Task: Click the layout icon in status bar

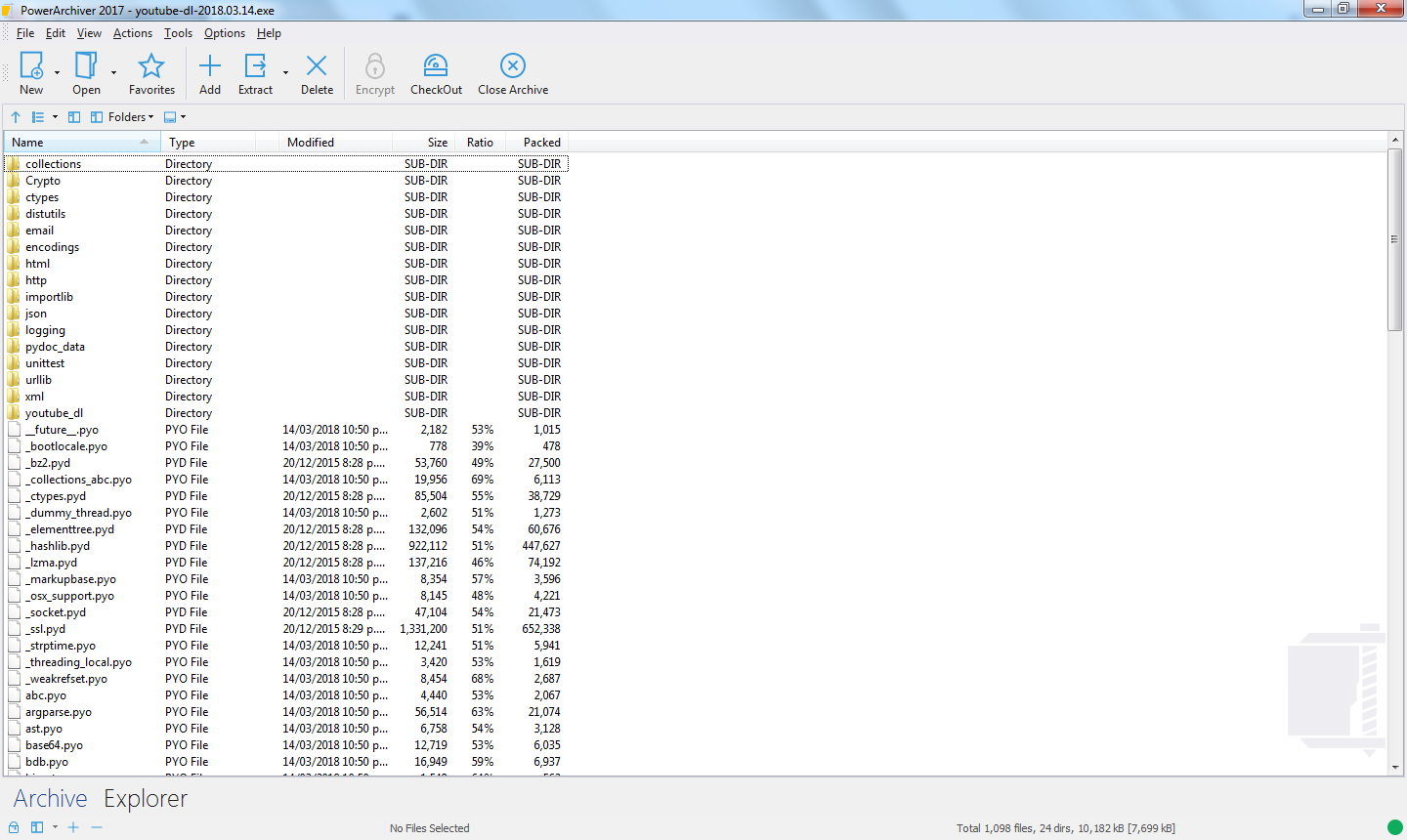Action: click(x=37, y=827)
